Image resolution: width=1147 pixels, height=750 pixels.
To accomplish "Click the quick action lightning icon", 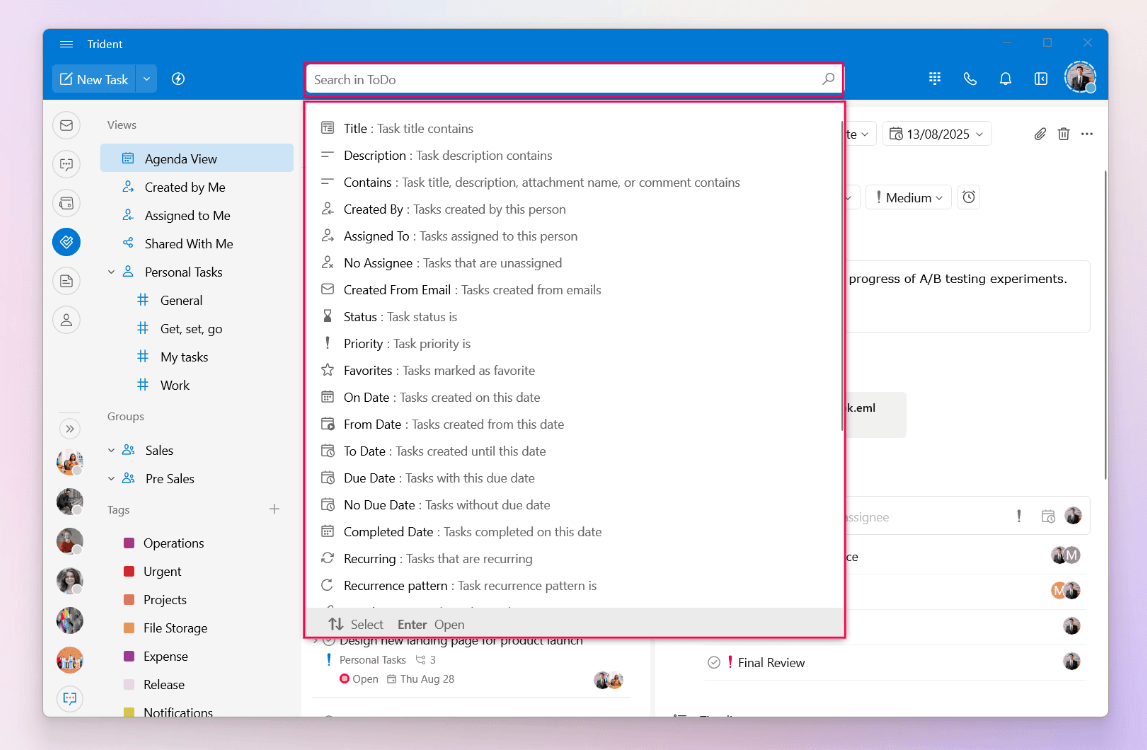I will [178, 79].
